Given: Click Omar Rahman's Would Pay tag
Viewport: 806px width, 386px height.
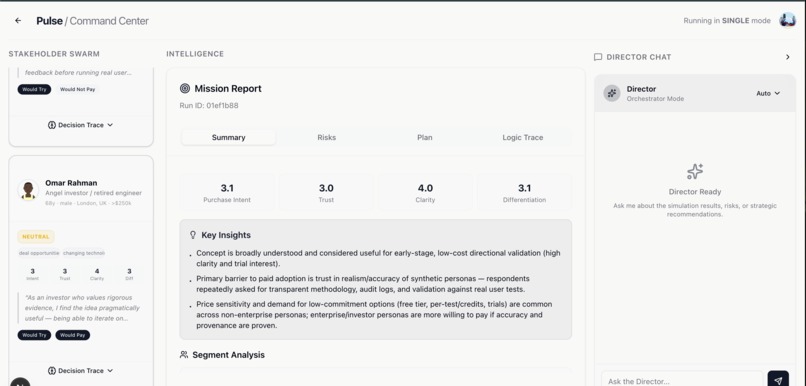Looking at the screenshot, I should coord(73,335).
